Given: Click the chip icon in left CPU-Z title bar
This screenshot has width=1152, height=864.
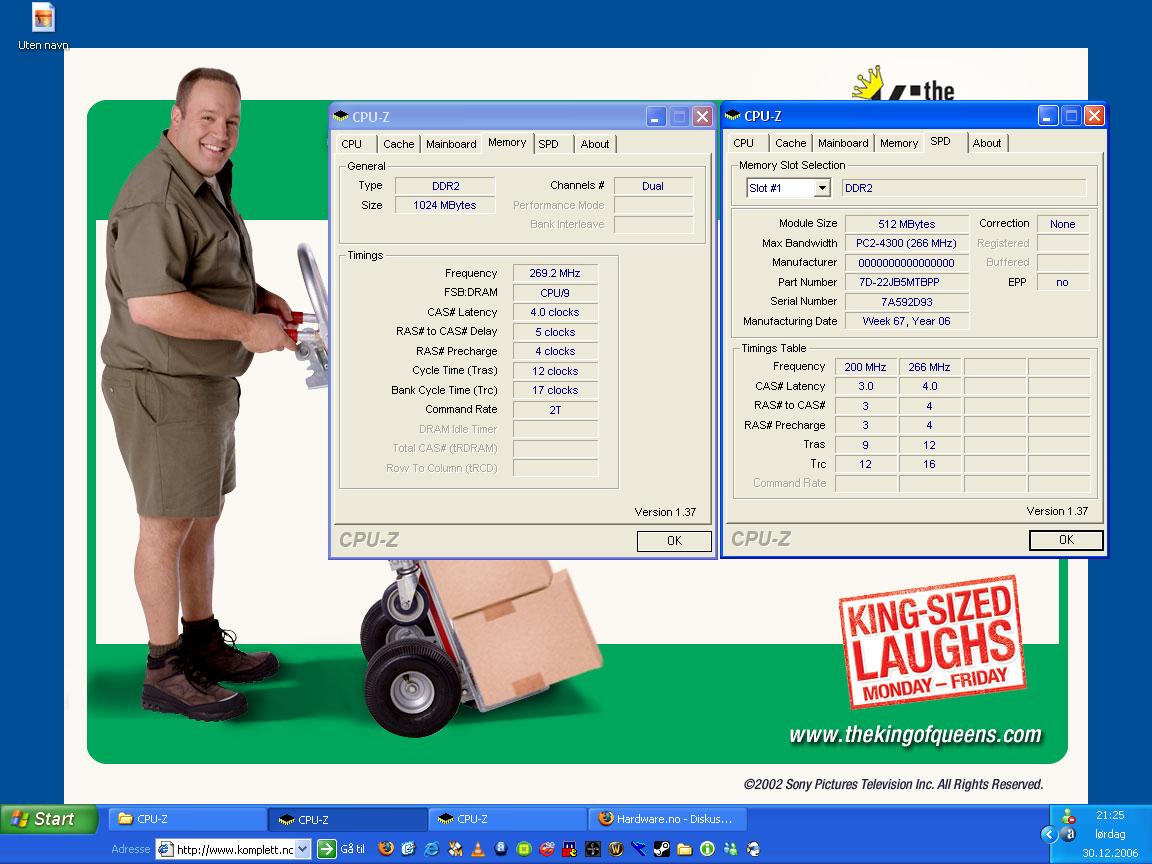Looking at the screenshot, I should point(340,116).
